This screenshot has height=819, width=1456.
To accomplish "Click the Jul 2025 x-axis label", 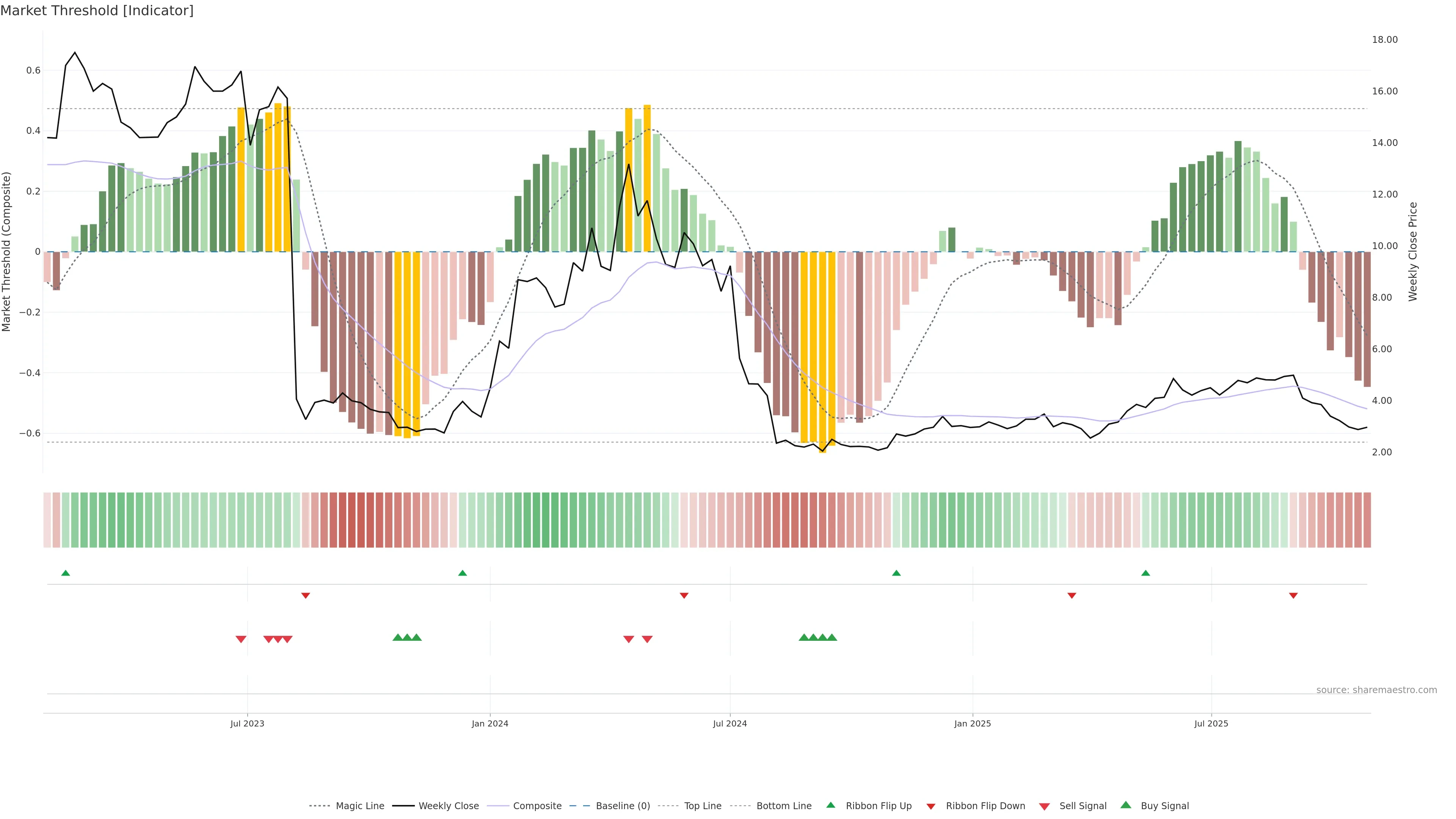I will click(x=1211, y=723).
